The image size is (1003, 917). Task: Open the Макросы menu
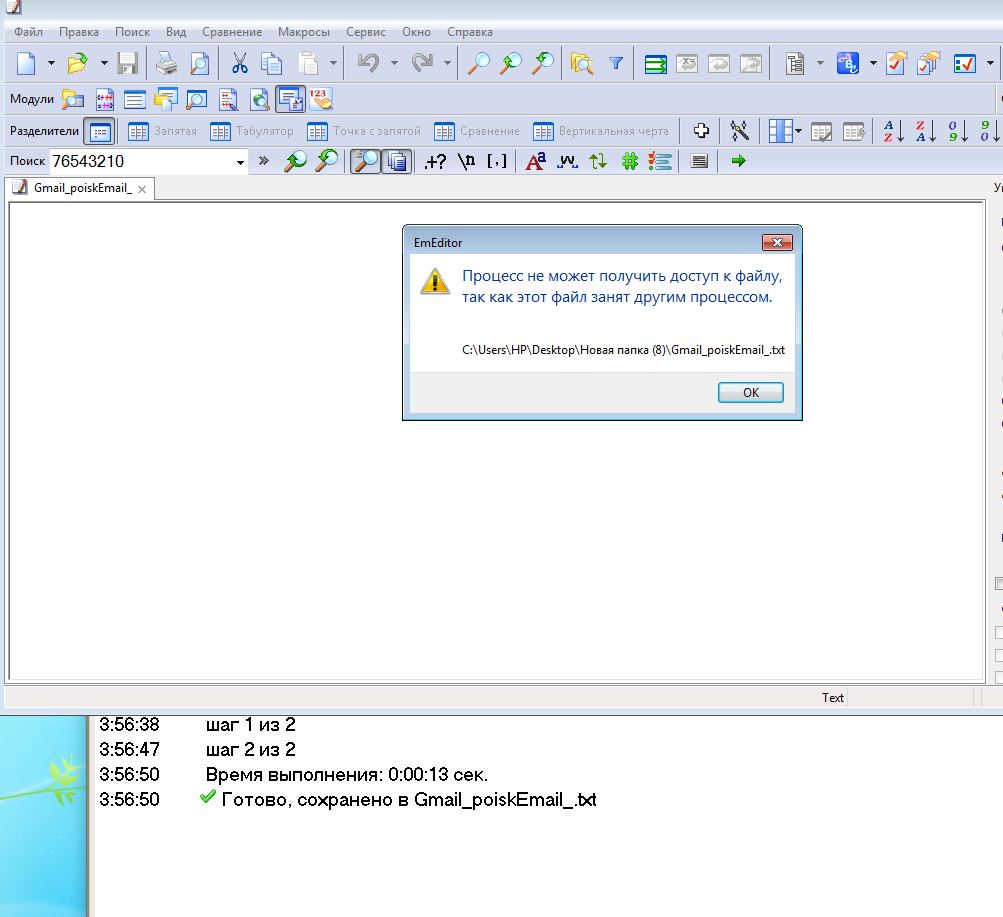pyautogui.click(x=303, y=32)
